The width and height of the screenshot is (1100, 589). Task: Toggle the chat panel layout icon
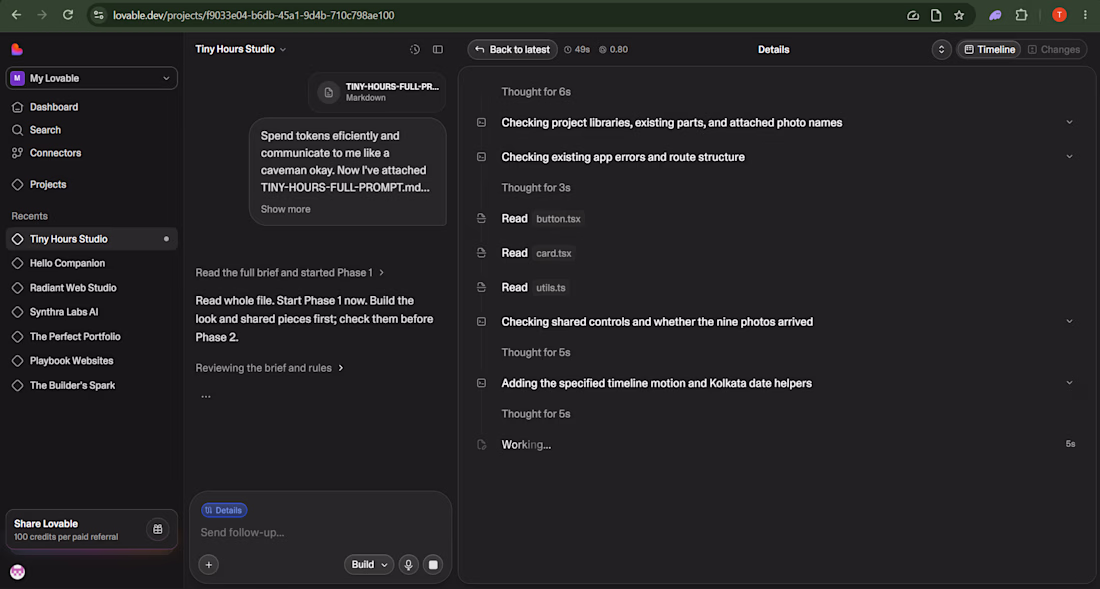click(438, 49)
